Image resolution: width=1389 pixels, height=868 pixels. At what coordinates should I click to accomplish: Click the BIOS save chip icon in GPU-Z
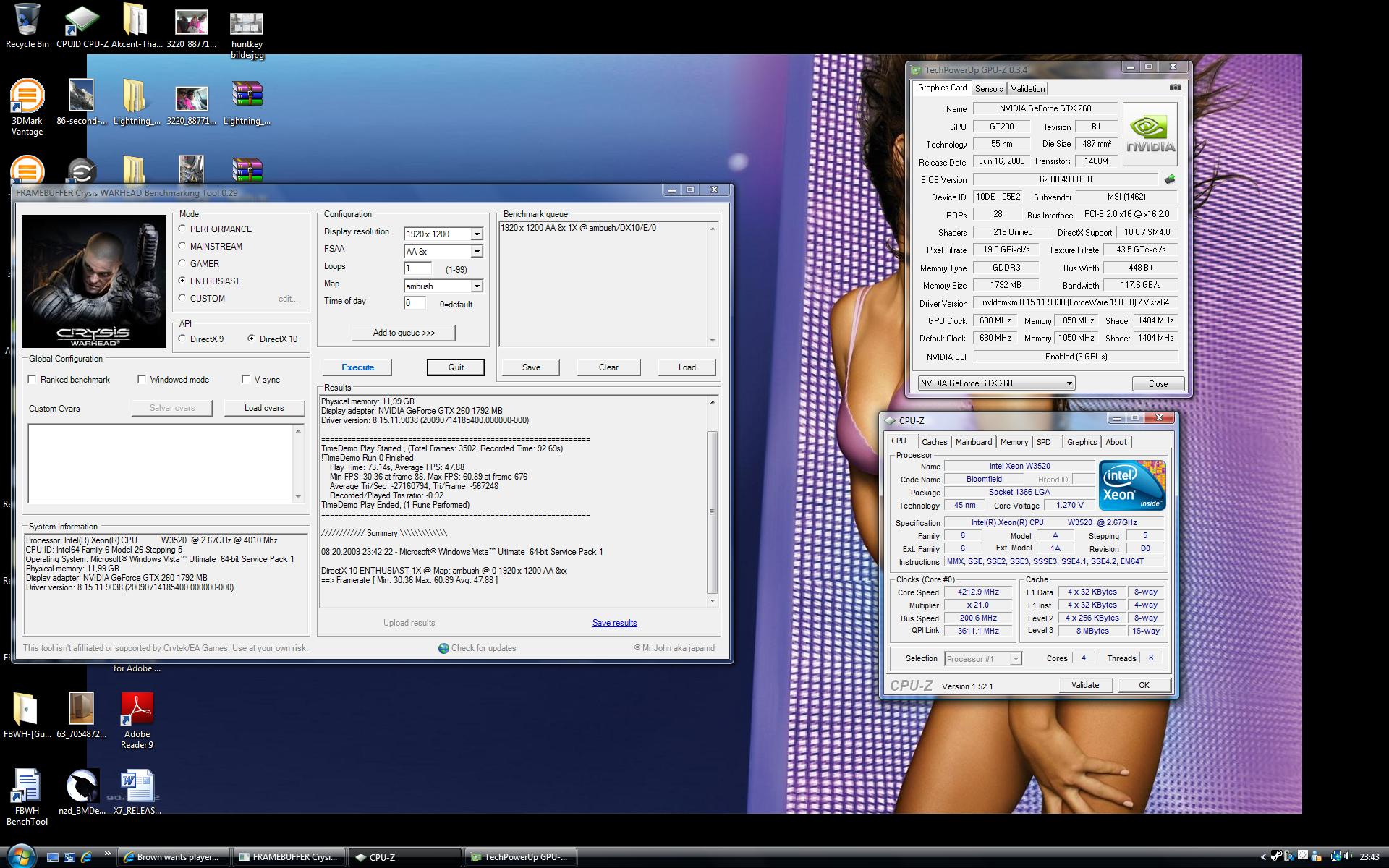pos(1169,179)
